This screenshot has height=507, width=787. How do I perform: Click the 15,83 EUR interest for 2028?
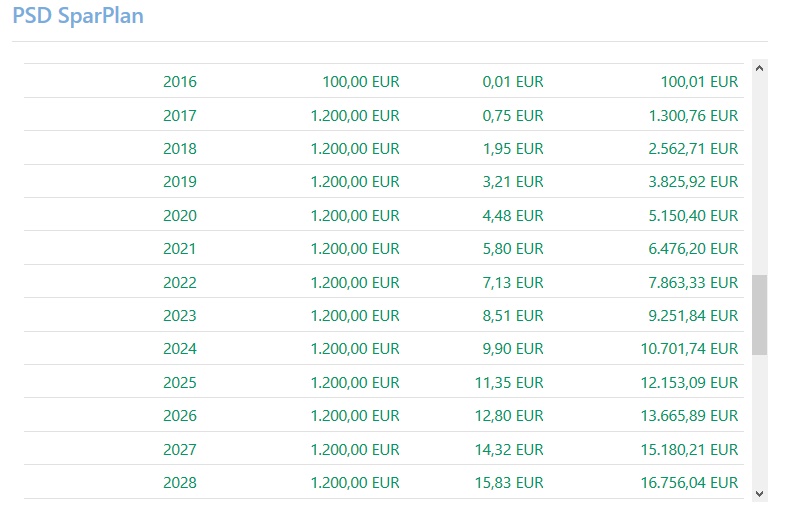point(508,483)
